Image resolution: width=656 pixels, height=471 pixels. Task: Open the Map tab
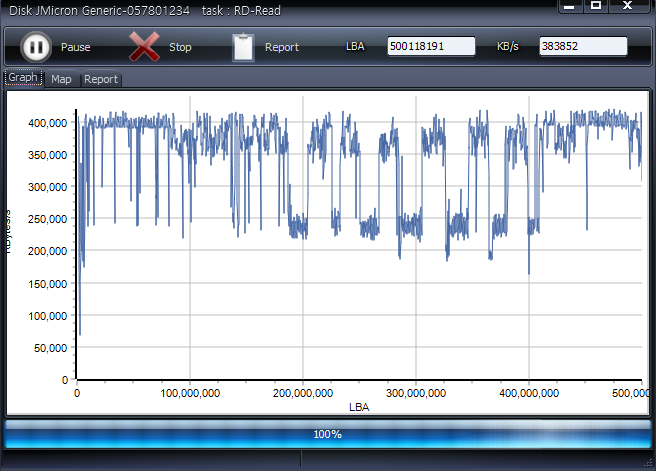pos(62,79)
